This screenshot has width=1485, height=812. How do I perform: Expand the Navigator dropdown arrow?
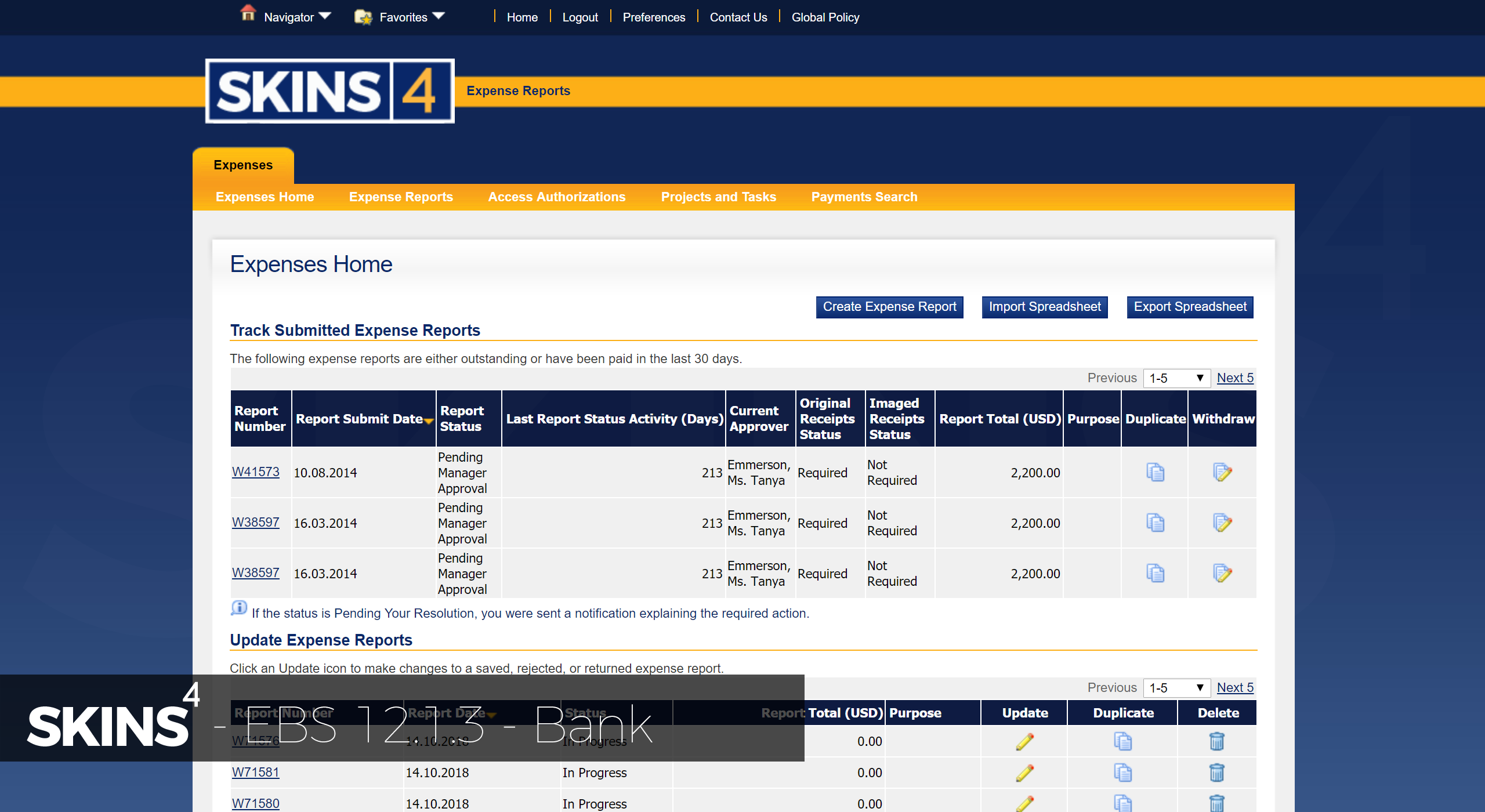pyautogui.click(x=325, y=16)
